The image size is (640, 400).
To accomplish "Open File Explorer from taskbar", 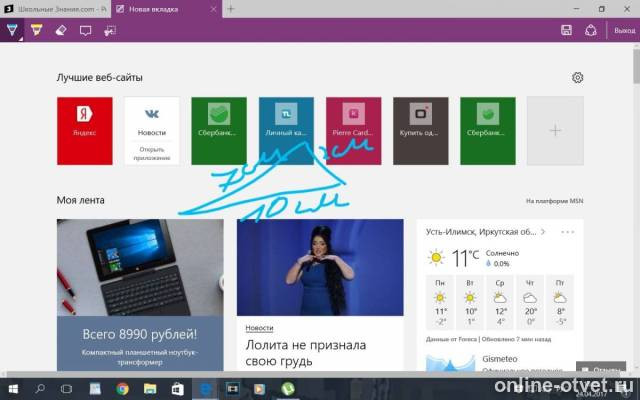I will [150, 389].
